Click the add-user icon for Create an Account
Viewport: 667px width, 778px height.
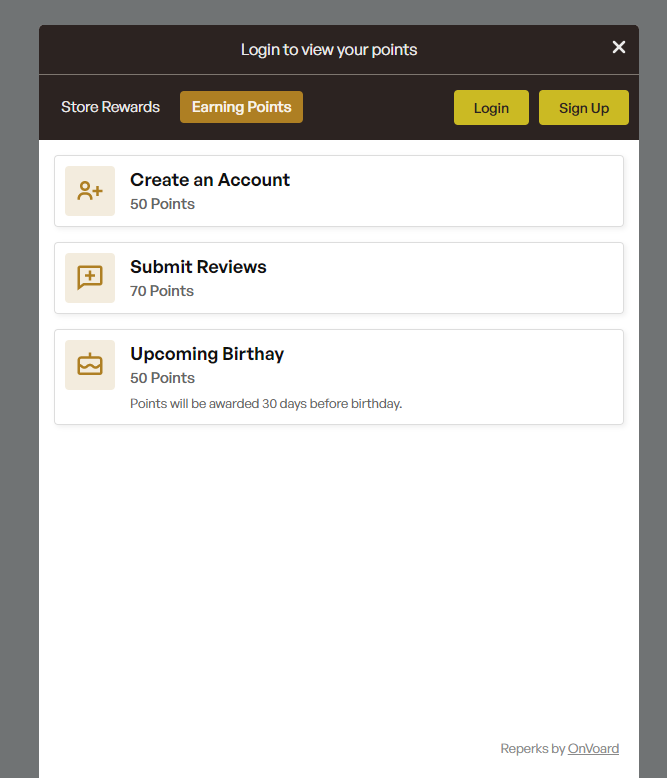click(90, 191)
